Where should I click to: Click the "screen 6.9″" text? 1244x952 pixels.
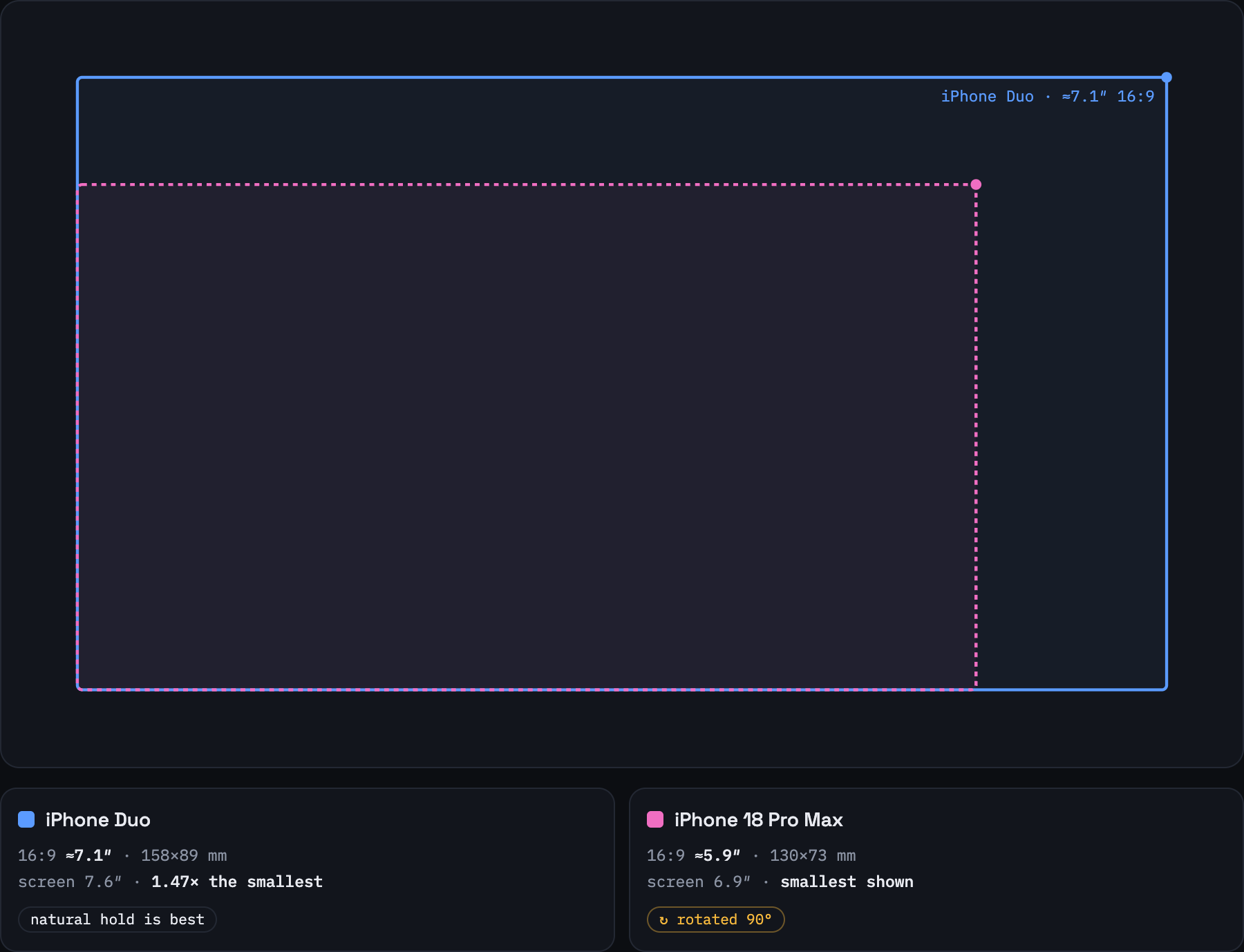click(x=699, y=882)
